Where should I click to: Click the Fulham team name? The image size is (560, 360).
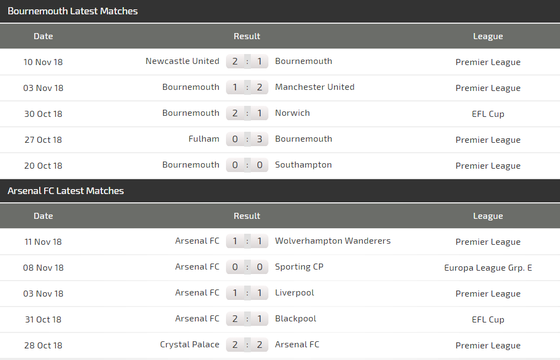(x=204, y=139)
